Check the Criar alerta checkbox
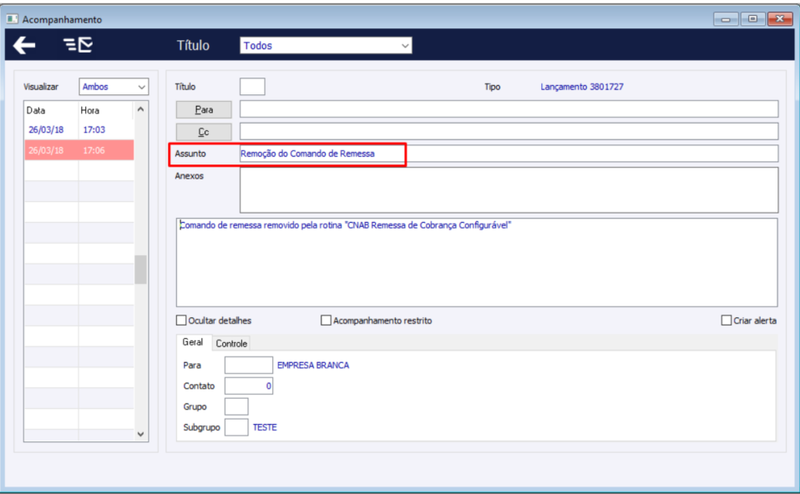This screenshot has width=800, height=494. point(726,320)
